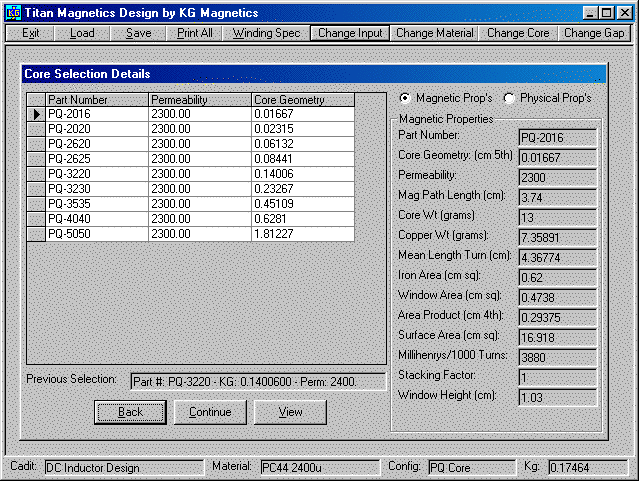Screen dimensions: 639x481
Task: Select the PQ-2620 part number cell
Action: click(97, 144)
